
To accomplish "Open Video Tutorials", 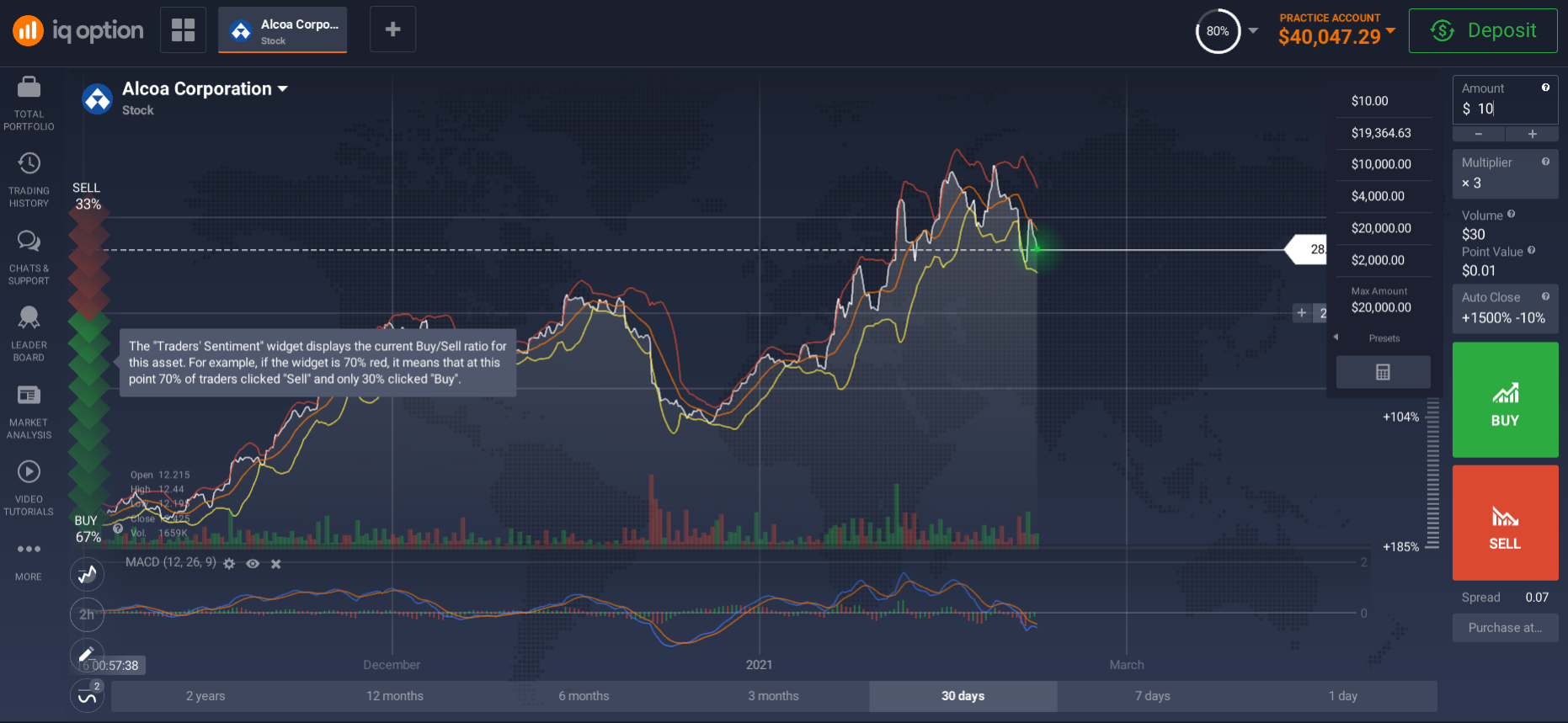I will tap(29, 487).
